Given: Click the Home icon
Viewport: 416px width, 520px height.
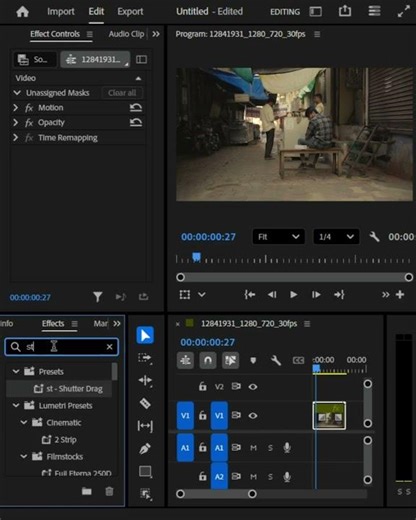Looking at the screenshot, I should pyautogui.click(x=22, y=12).
